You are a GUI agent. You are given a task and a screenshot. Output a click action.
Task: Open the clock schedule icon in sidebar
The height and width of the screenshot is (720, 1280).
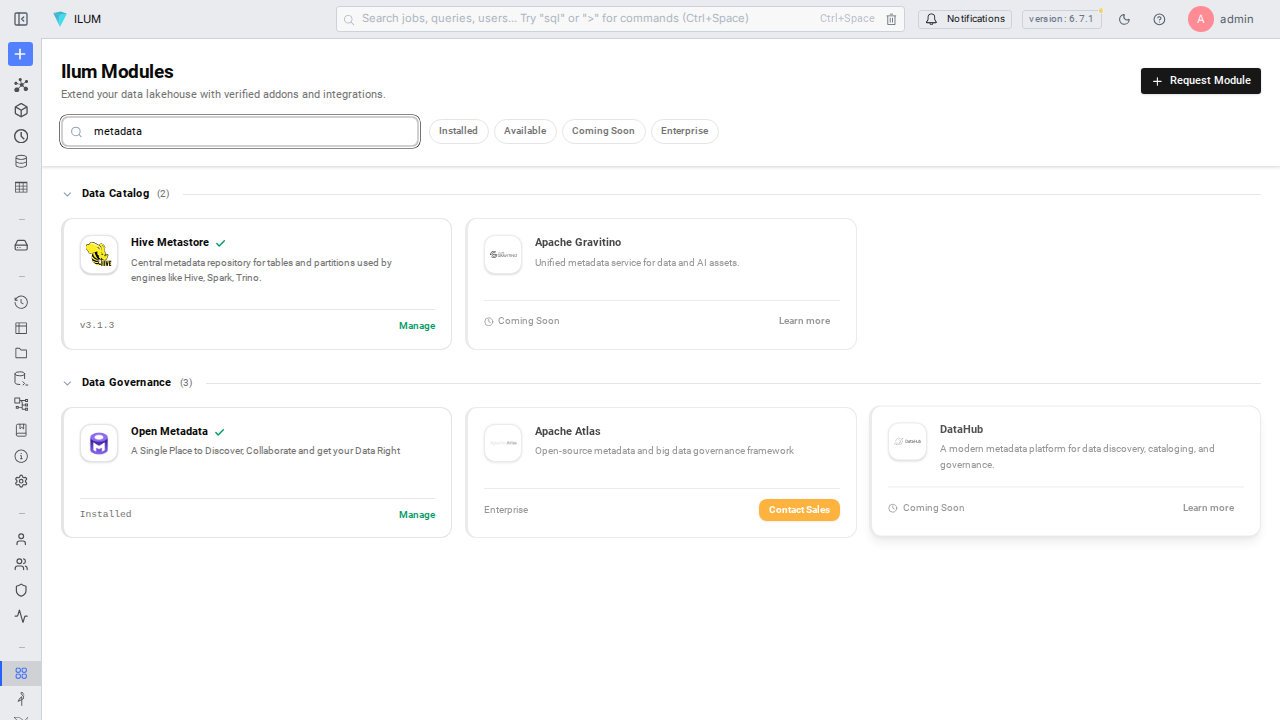(x=21, y=136)
